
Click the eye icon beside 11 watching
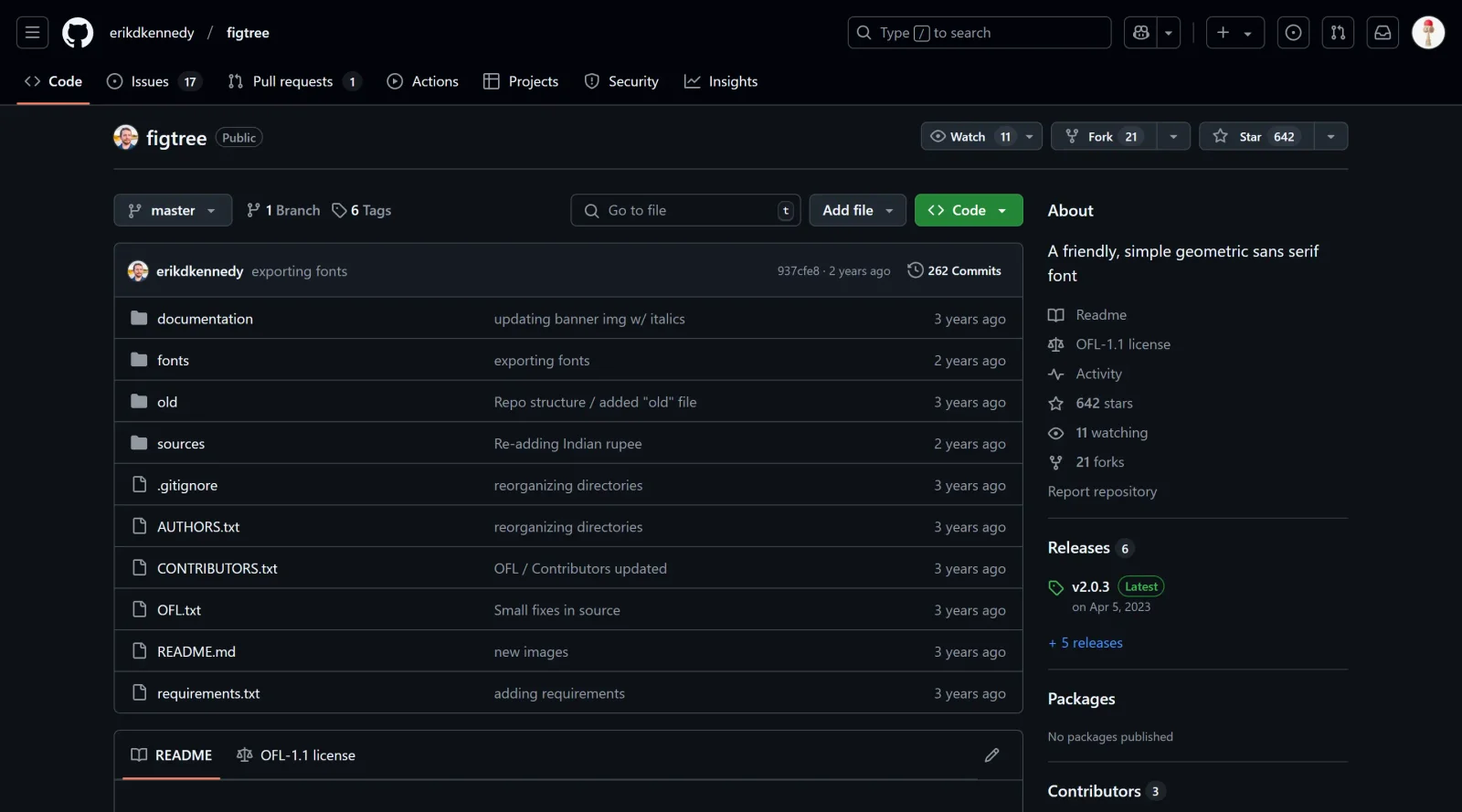coord(1056,433)
